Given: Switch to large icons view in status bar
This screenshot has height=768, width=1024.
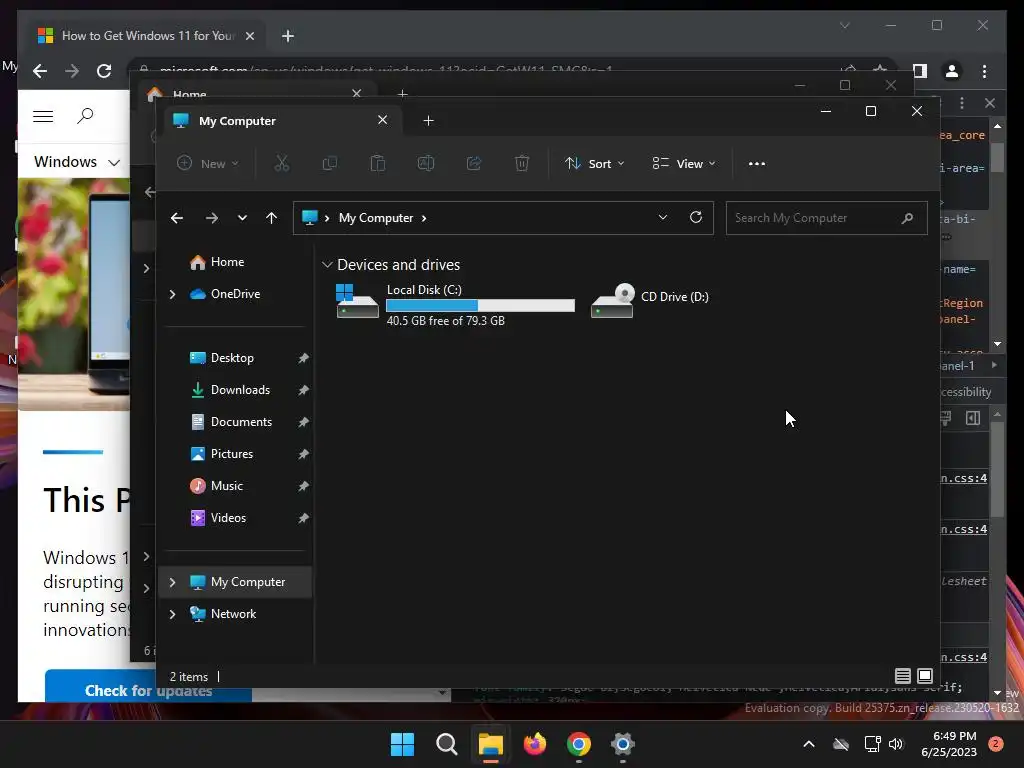Looking at the screenshot, I should [x=925, y=676].
